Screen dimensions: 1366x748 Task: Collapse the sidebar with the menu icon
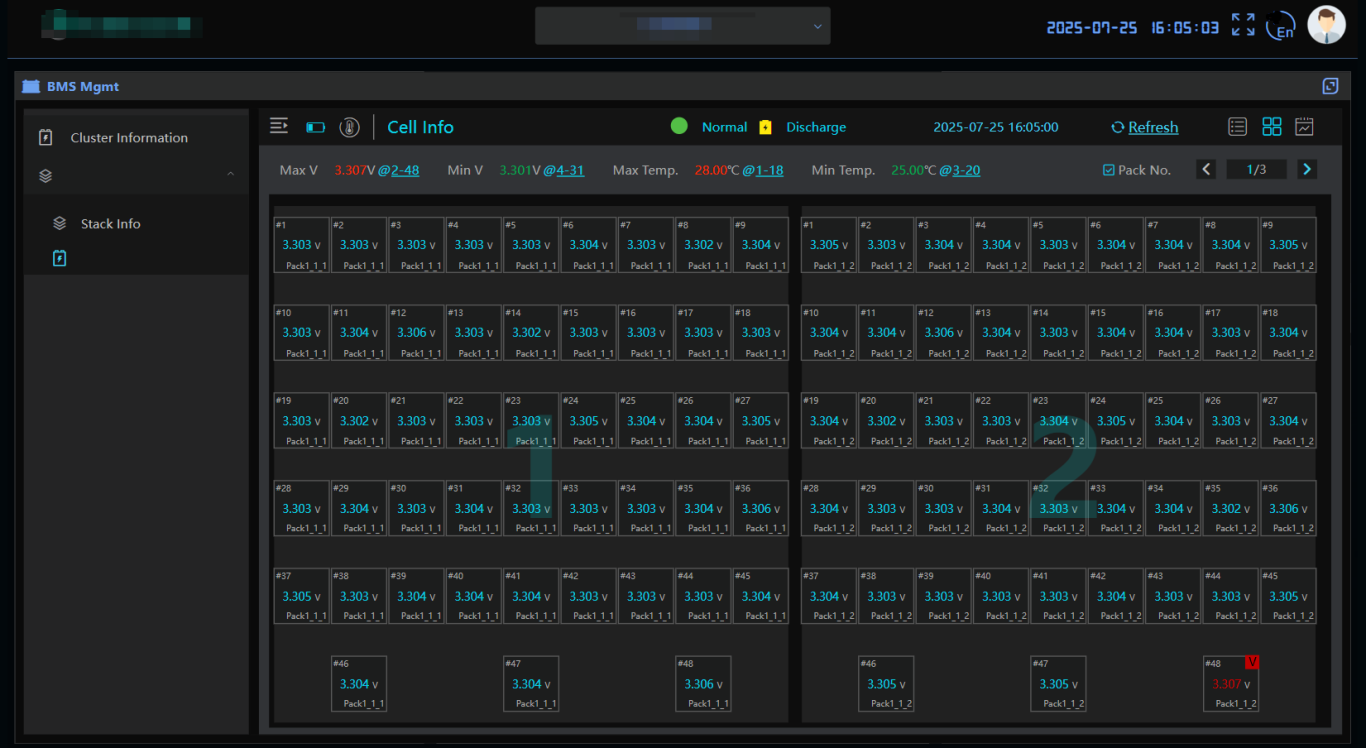pos(279,126)
